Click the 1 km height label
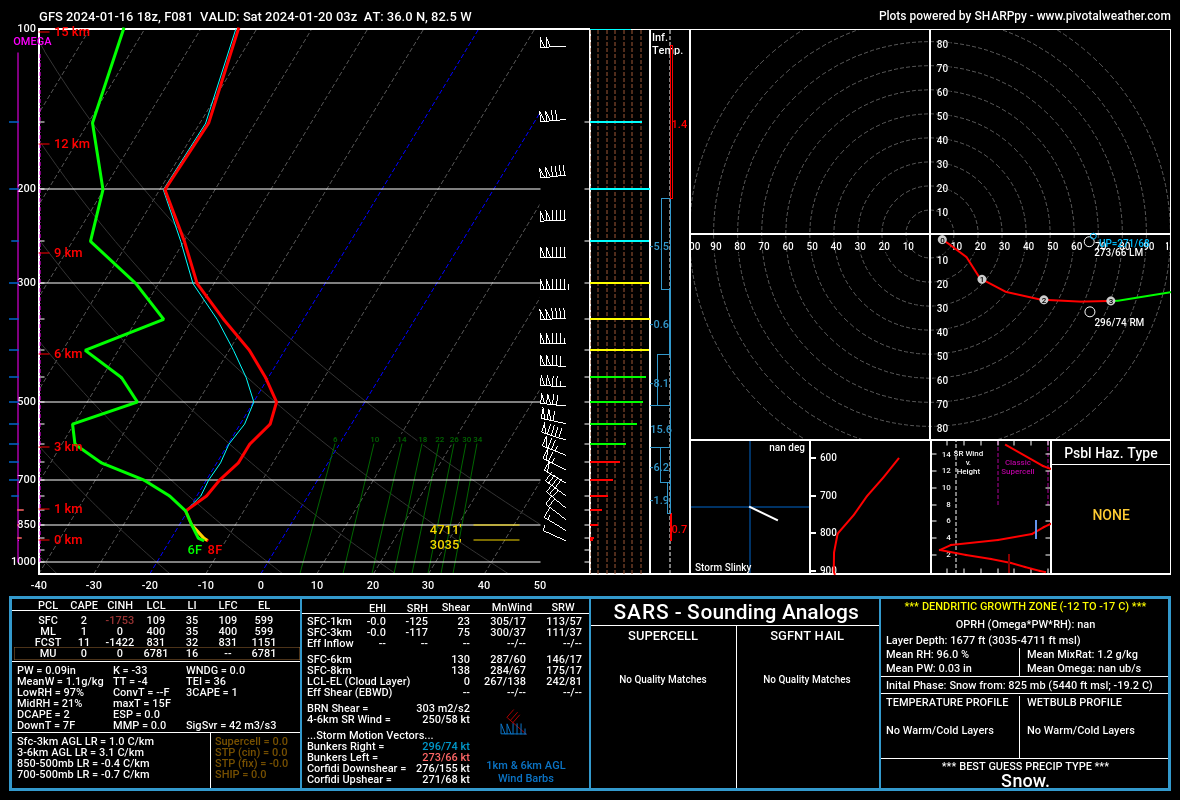This screenshot has width=1180, height=800. [68, 509]
